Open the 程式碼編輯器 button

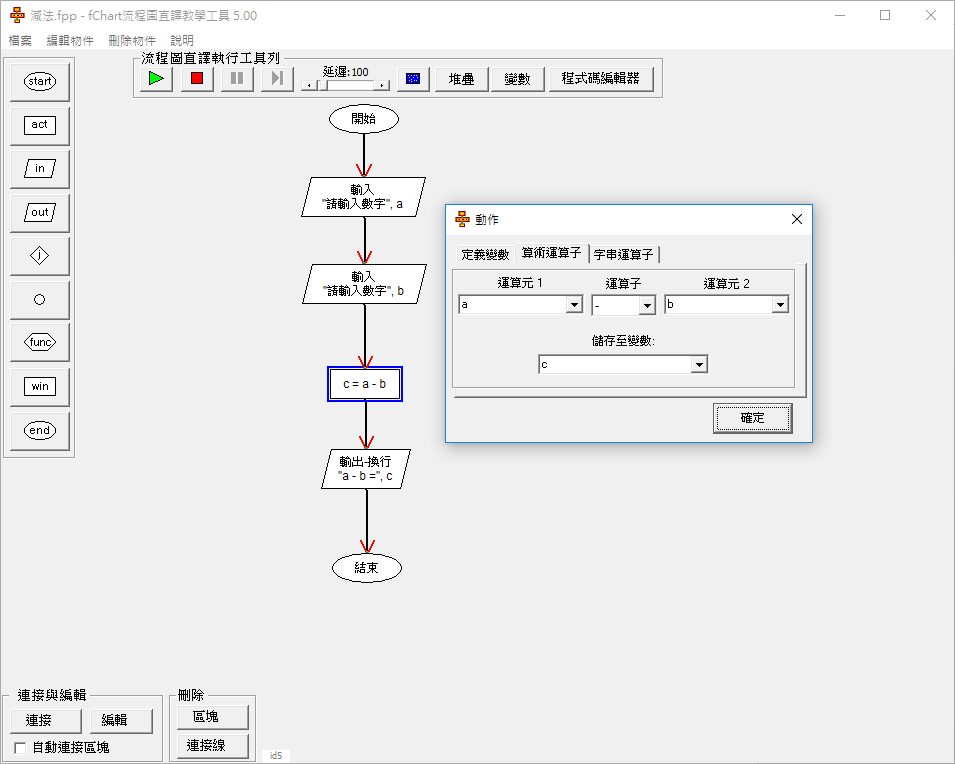[600, 79]
